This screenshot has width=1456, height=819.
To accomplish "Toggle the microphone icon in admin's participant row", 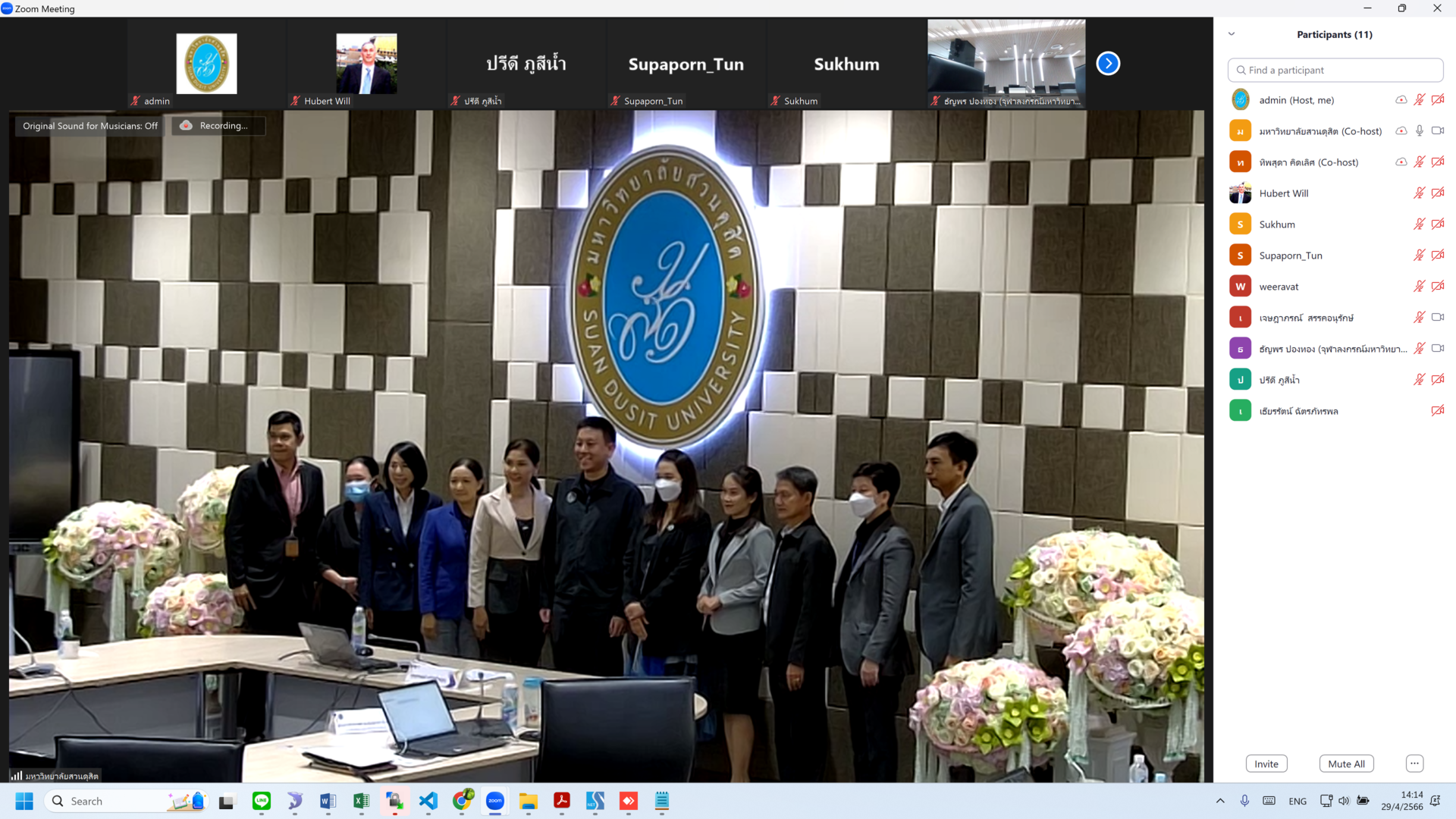I will click(1419, 100).
